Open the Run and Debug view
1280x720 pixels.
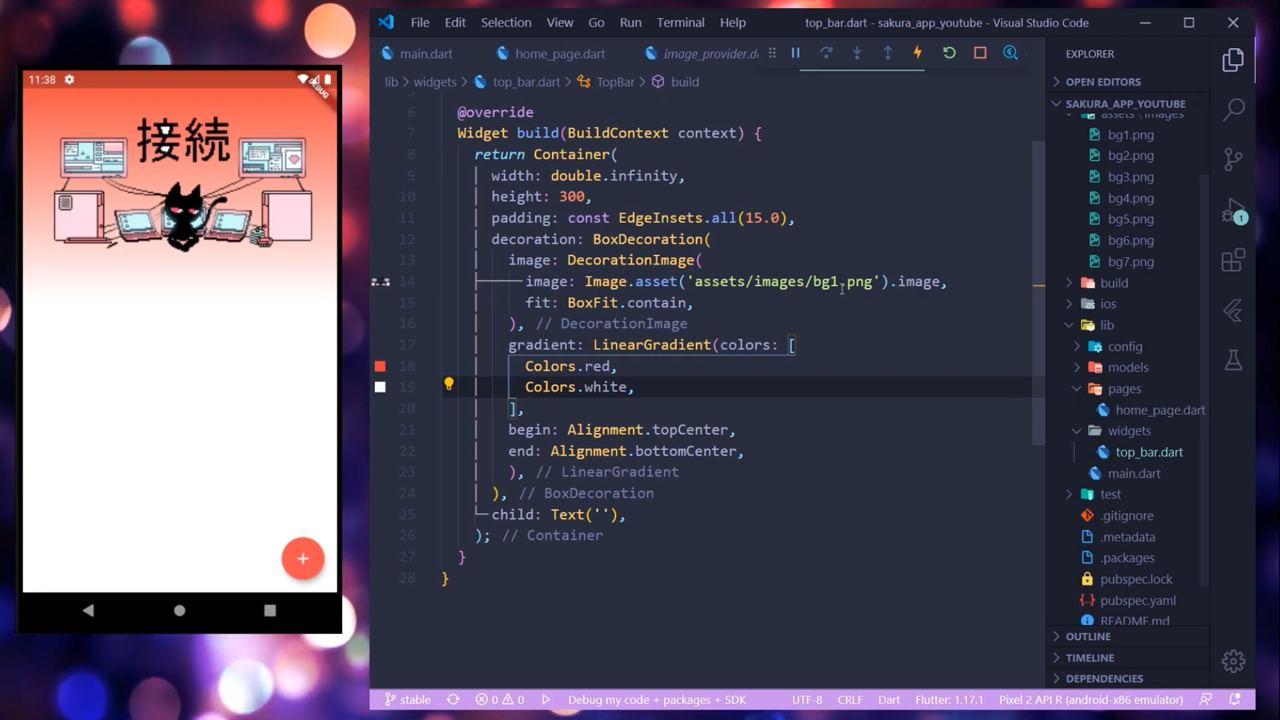tap(1233, 211)
